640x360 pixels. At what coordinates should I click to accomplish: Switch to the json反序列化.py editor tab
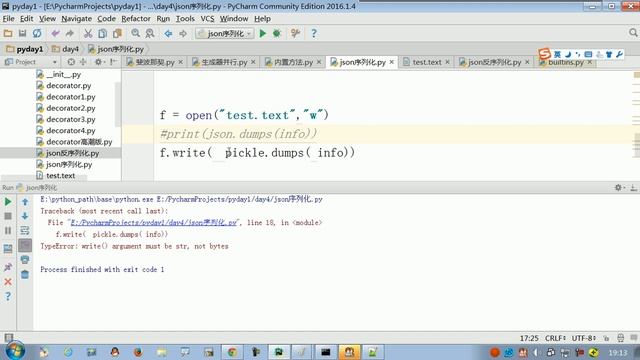(x=494, y=62)
